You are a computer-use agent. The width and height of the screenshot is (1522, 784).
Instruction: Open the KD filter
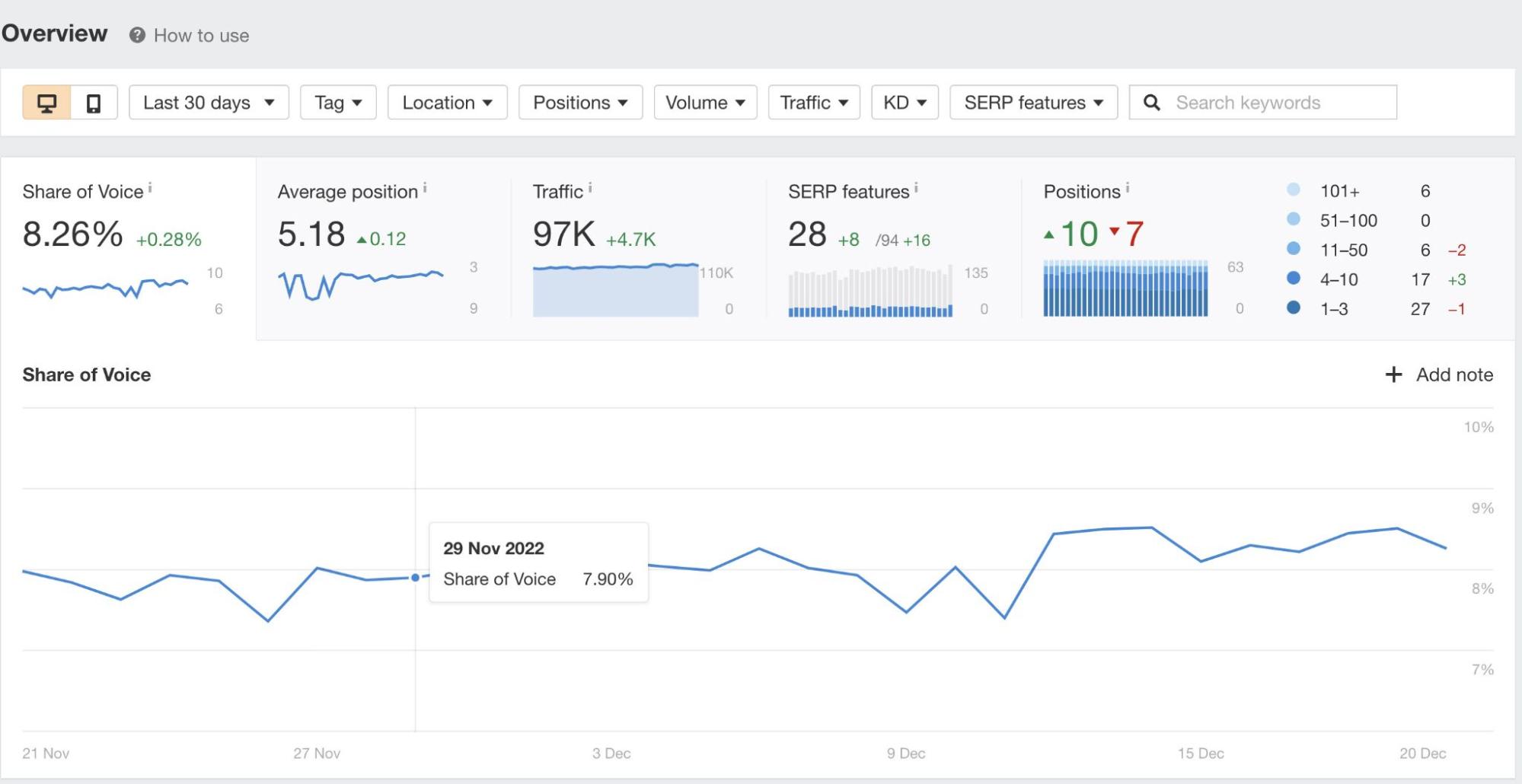click(905, 102)
